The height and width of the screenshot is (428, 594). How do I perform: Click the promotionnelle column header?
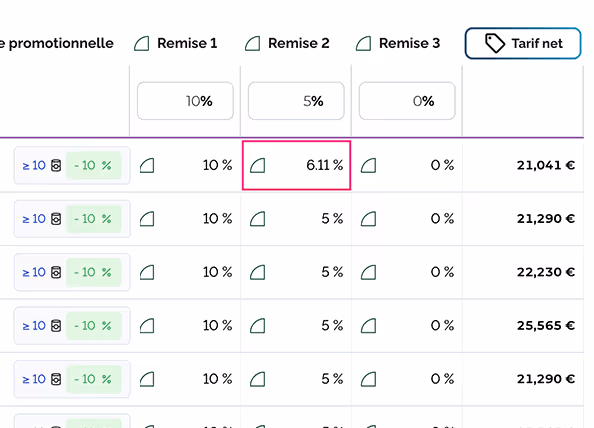[57, 43]
